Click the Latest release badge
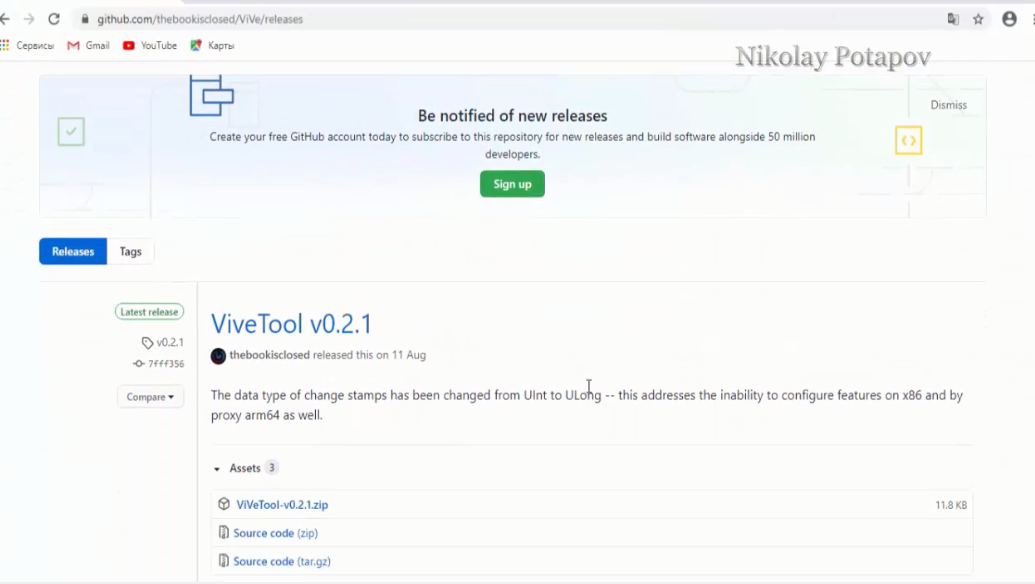This screenshot has width=1035, height=584. pos(149,311)
